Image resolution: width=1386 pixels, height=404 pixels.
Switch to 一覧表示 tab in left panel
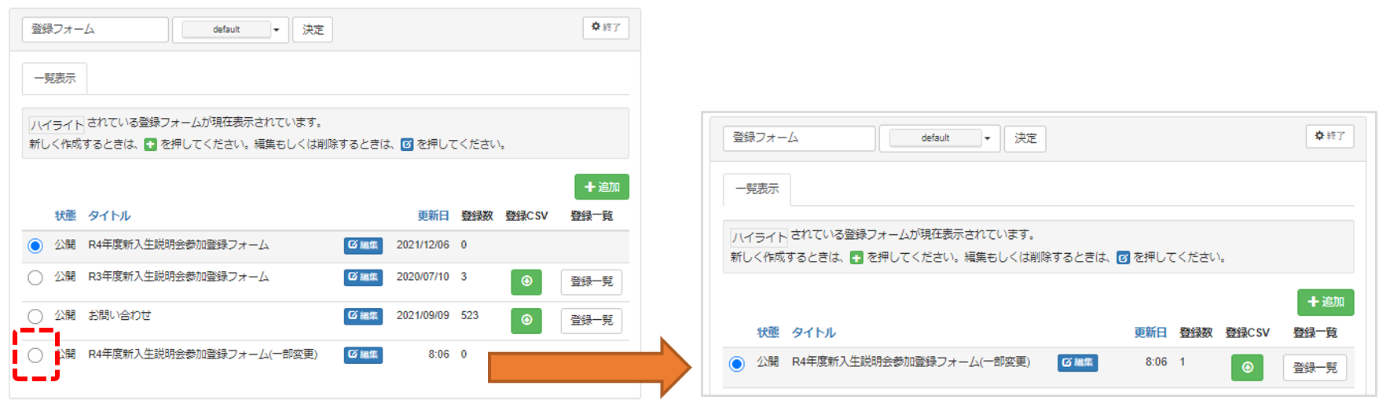[55, 78]
